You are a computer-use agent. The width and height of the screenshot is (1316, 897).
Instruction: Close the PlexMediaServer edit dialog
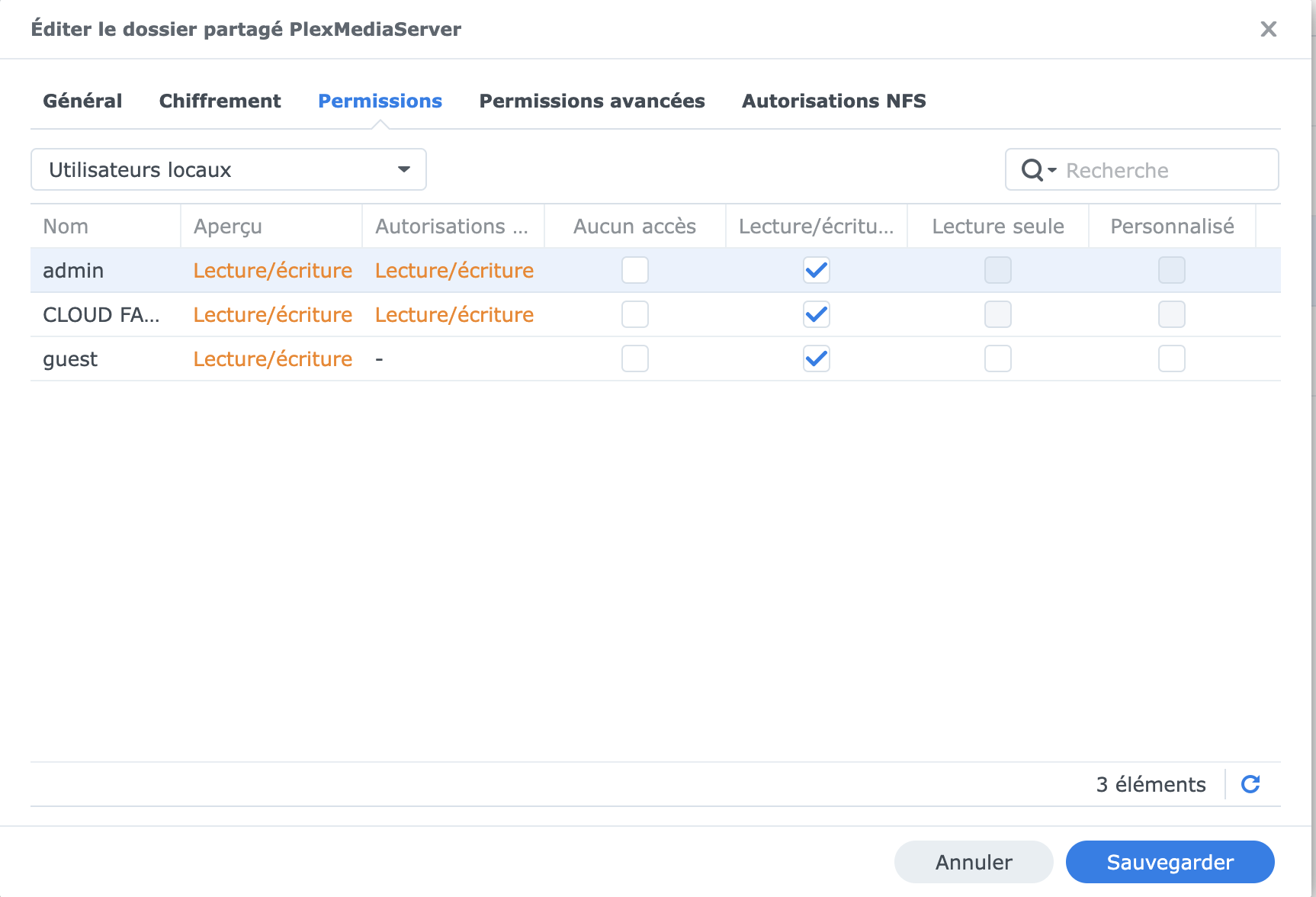click(1269, 29)
